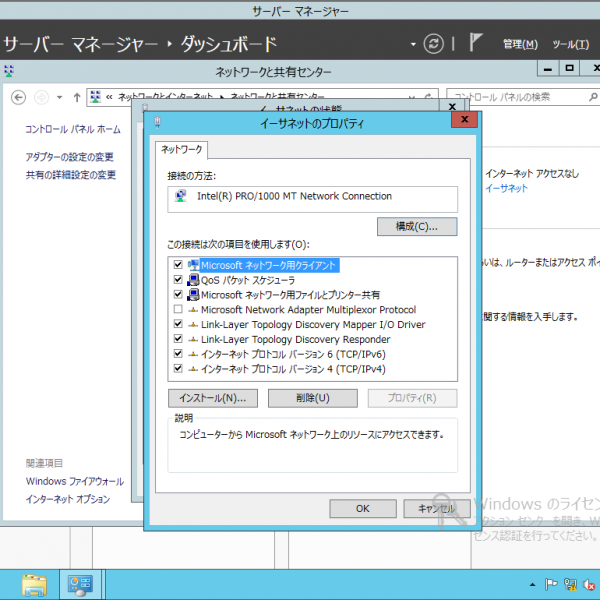Select インターネット プロトコル バージョン 4 (TCP/IPv4) item
Image resolution: width=600 pixels, height=600 pixels.
293,369
